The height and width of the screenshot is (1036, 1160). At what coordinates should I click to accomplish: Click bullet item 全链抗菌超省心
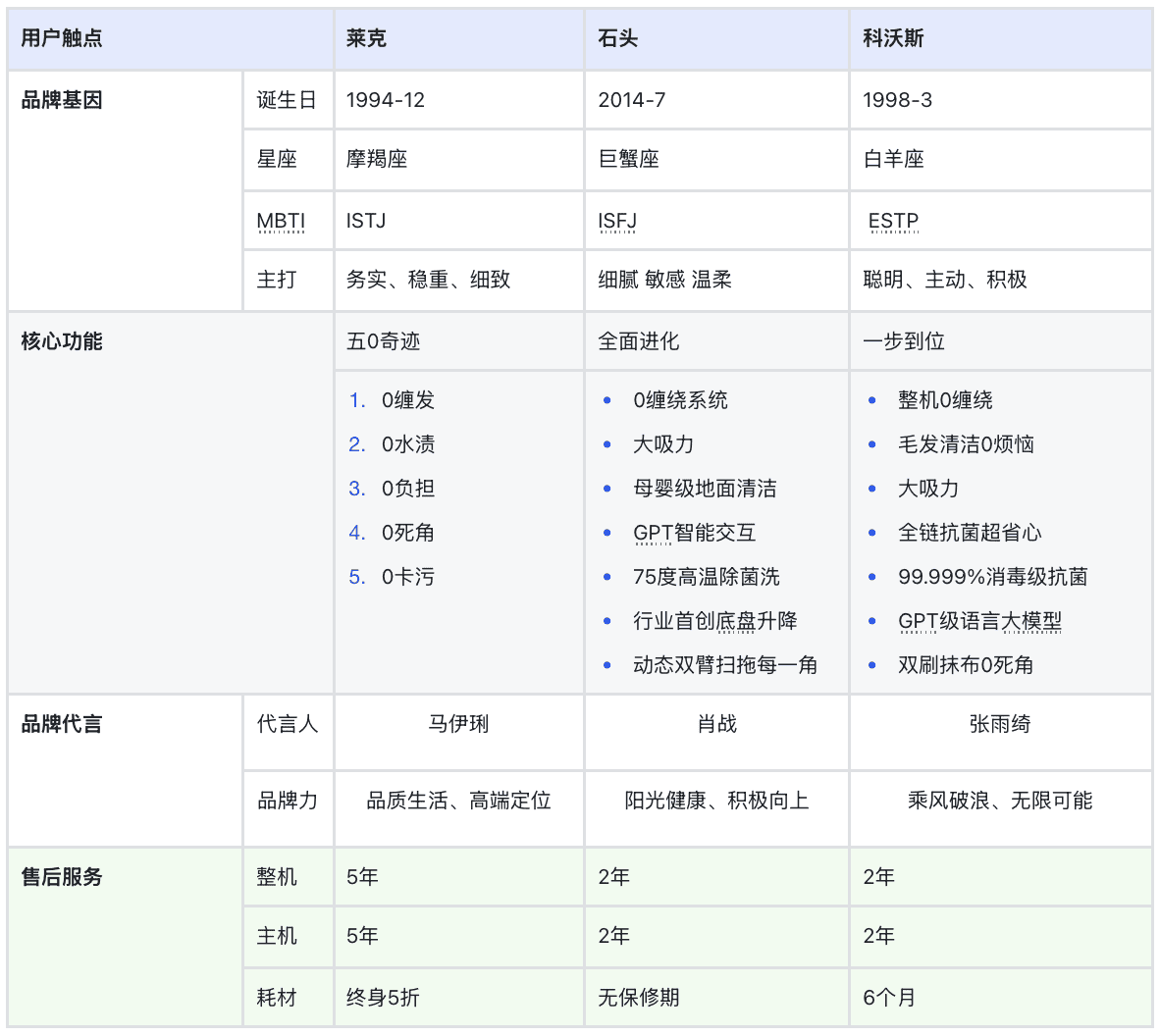pyautogui.click(x=970, y=533)
